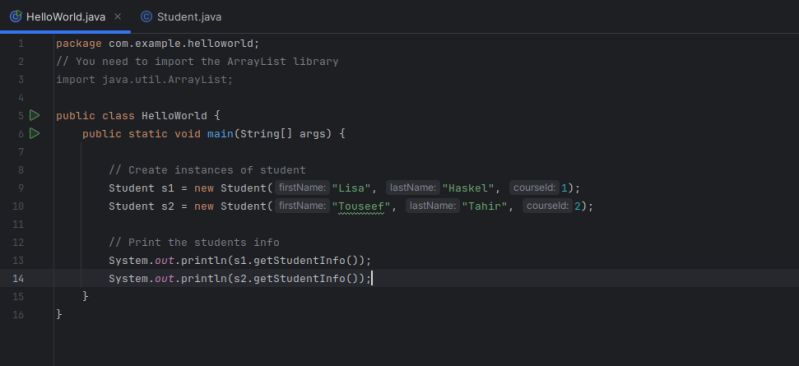This screenshot has height=366, width=799.
Task: Switch to the Student.java tab
Action: point(181,17)
